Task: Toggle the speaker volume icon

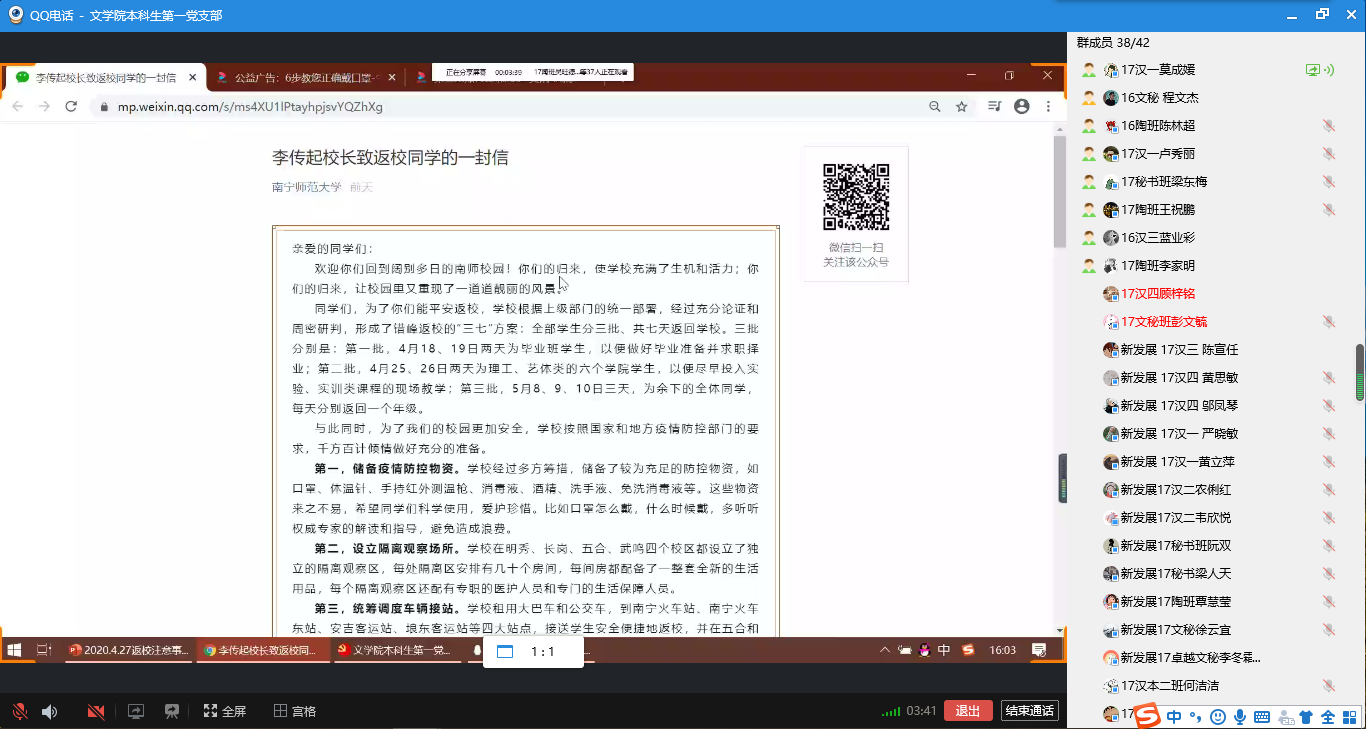Action: click(x=49, y=712)
